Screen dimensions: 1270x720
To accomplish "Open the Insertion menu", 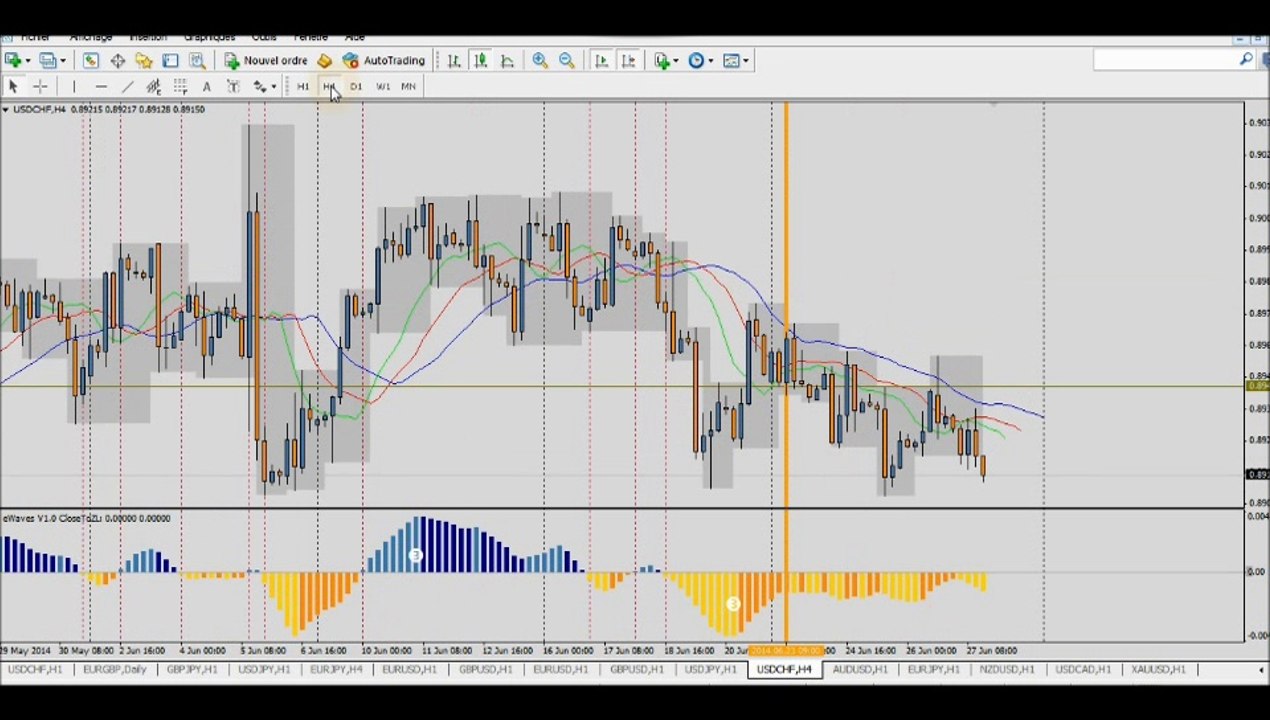I will [148, 37].
